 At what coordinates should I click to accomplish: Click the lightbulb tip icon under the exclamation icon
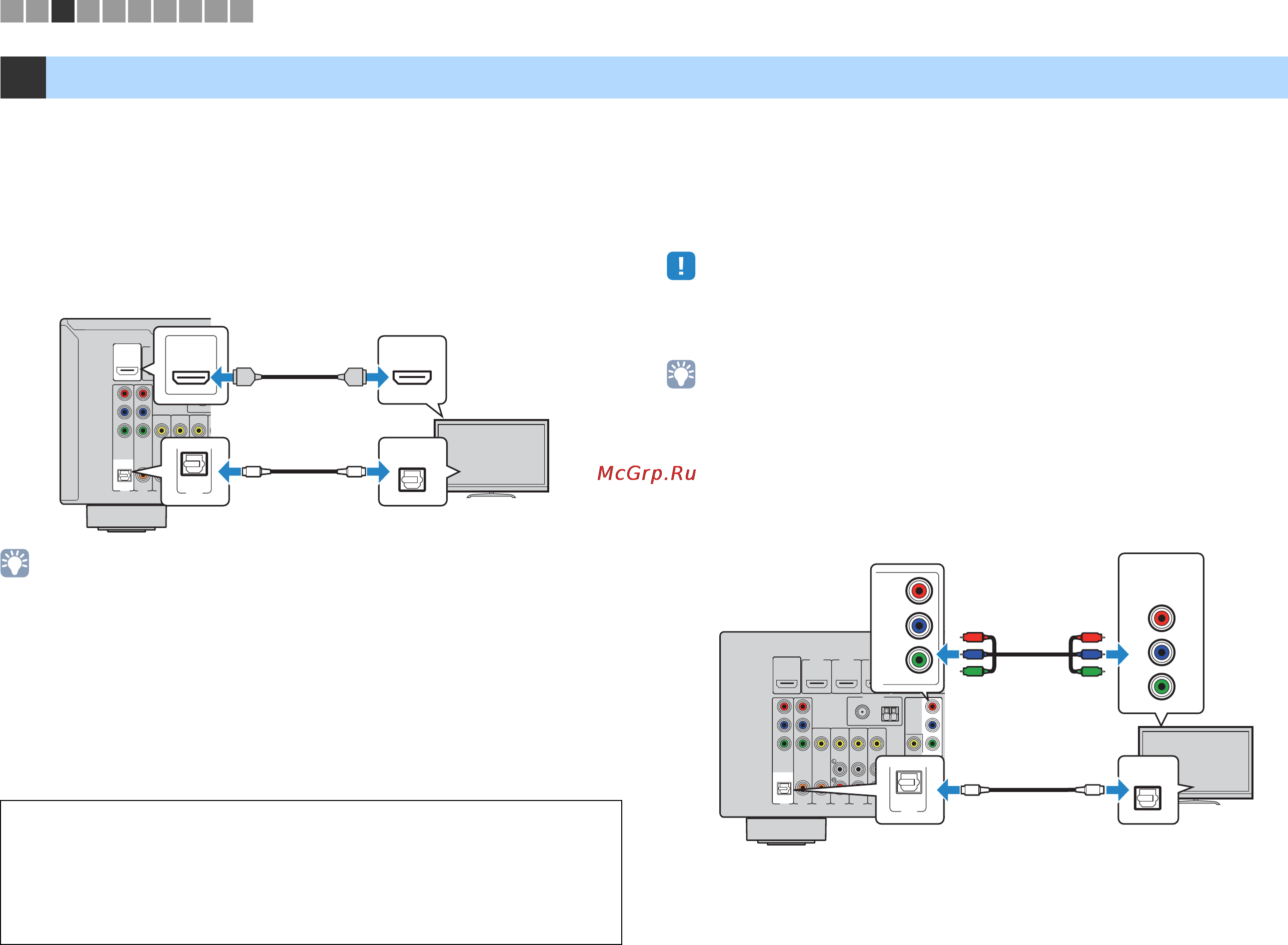(681, 374)
